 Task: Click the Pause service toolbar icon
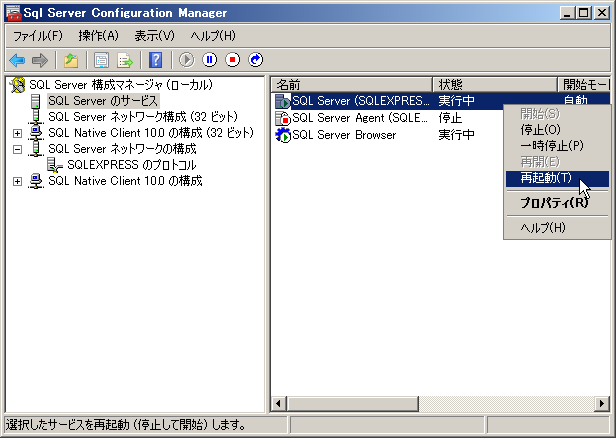[x=209, y=60]
